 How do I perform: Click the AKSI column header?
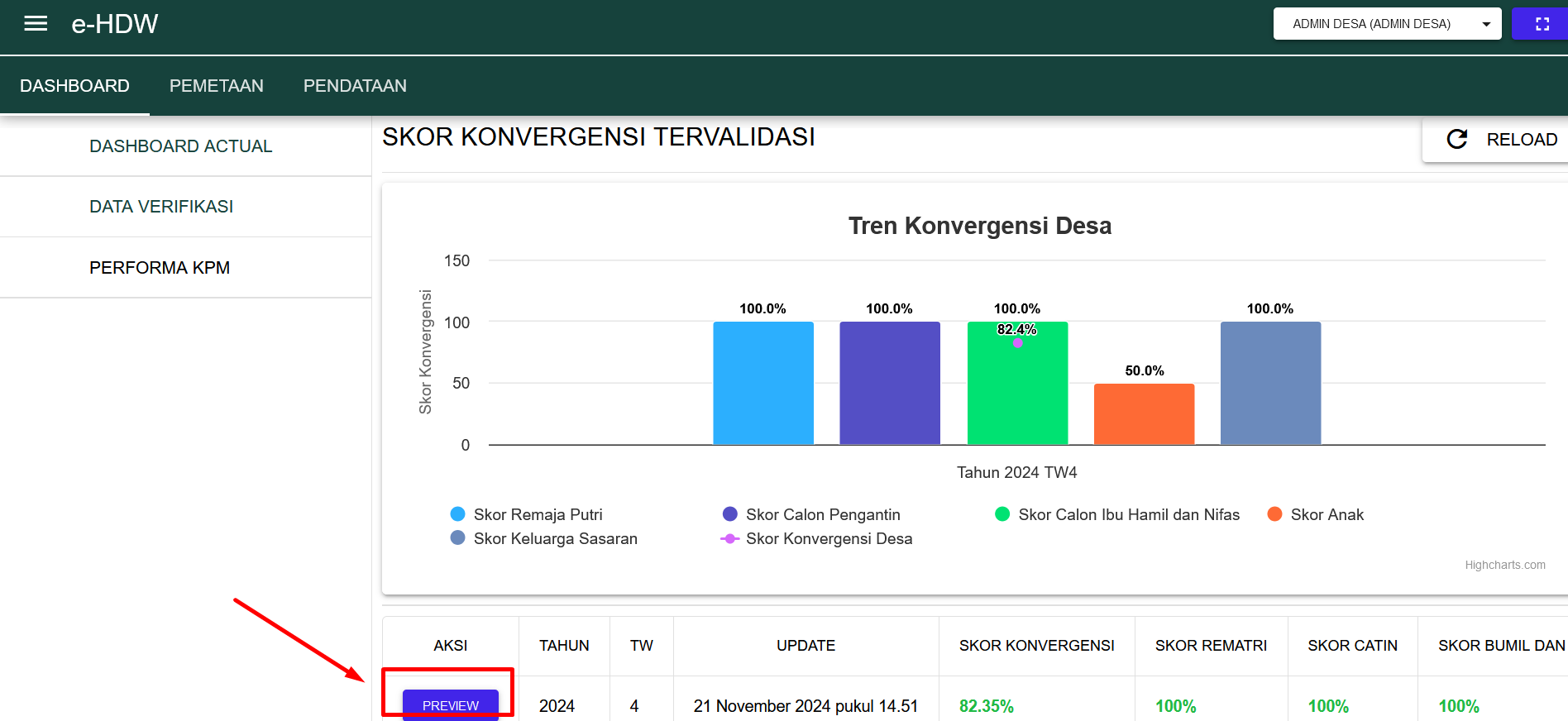[451, 646]
